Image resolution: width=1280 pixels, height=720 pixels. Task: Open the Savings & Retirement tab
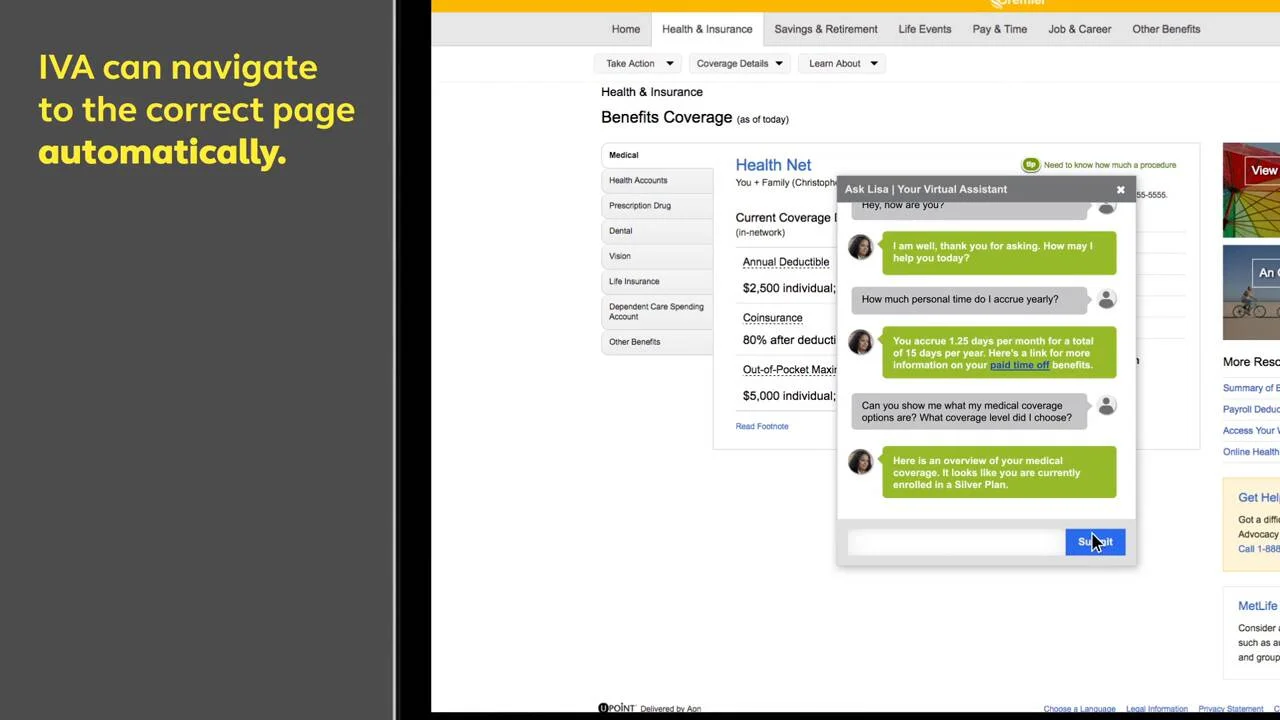click(826, 29)
